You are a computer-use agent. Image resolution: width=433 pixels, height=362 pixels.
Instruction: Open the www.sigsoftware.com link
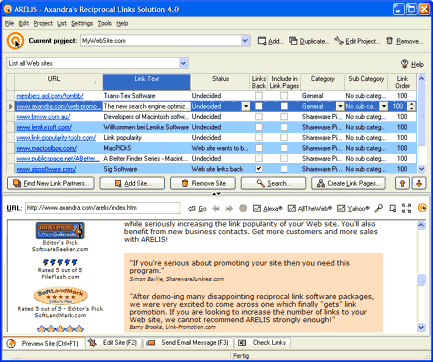[x=46, y=169]
